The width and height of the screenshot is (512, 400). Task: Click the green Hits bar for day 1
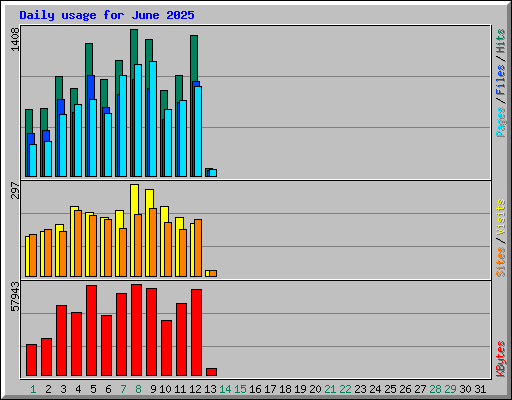point(29,121)
